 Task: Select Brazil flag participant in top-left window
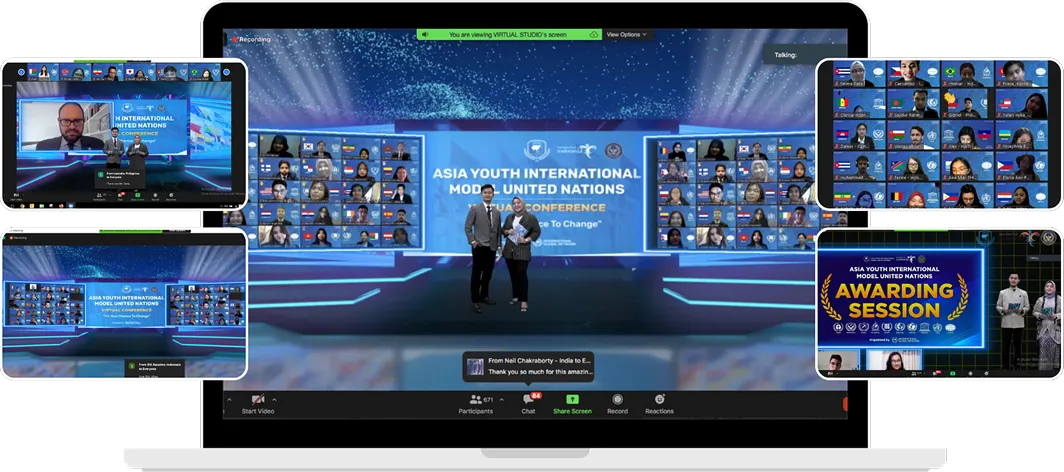[x=204, y=72]
